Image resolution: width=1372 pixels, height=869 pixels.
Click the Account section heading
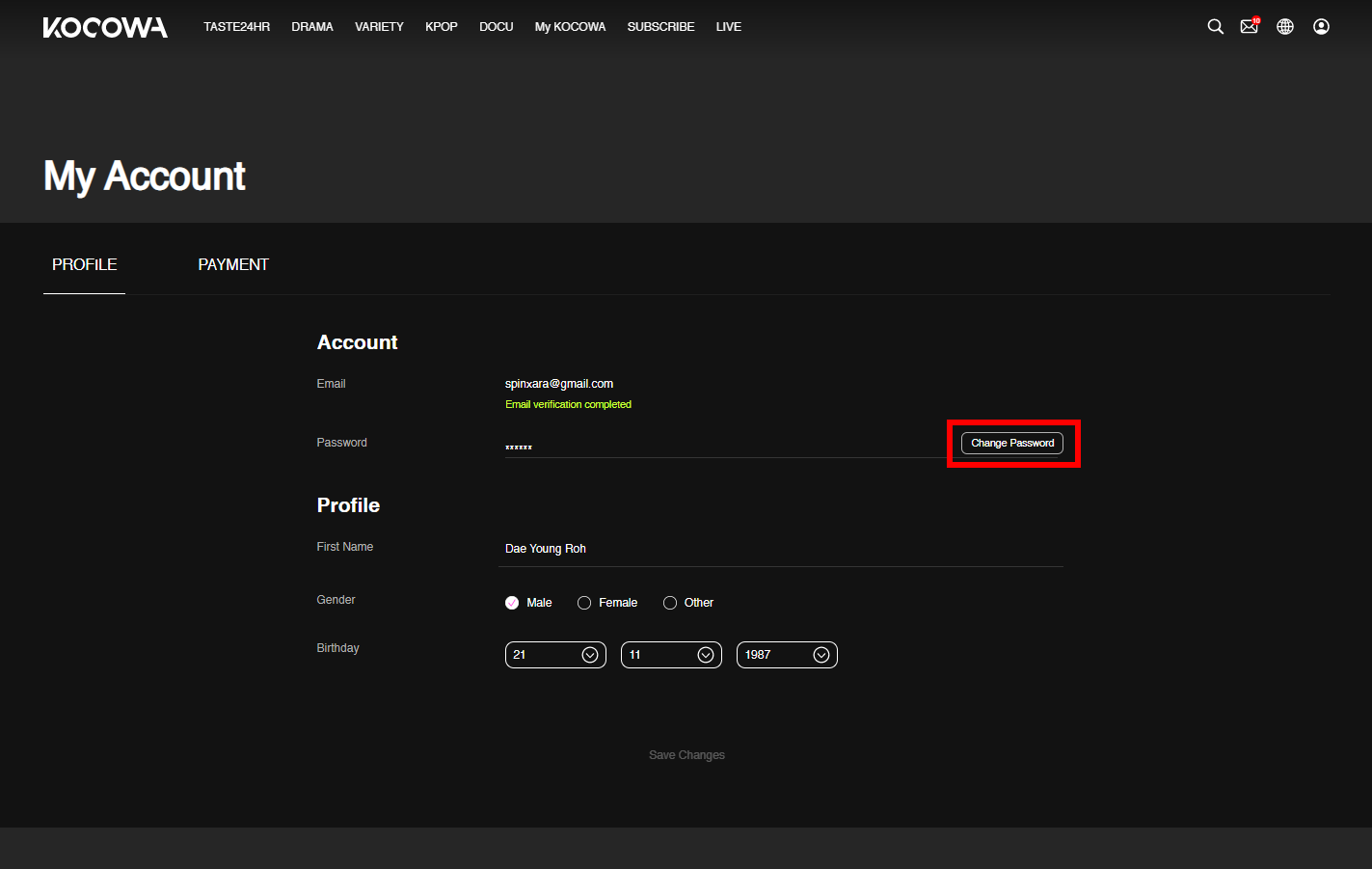point(357,342)
